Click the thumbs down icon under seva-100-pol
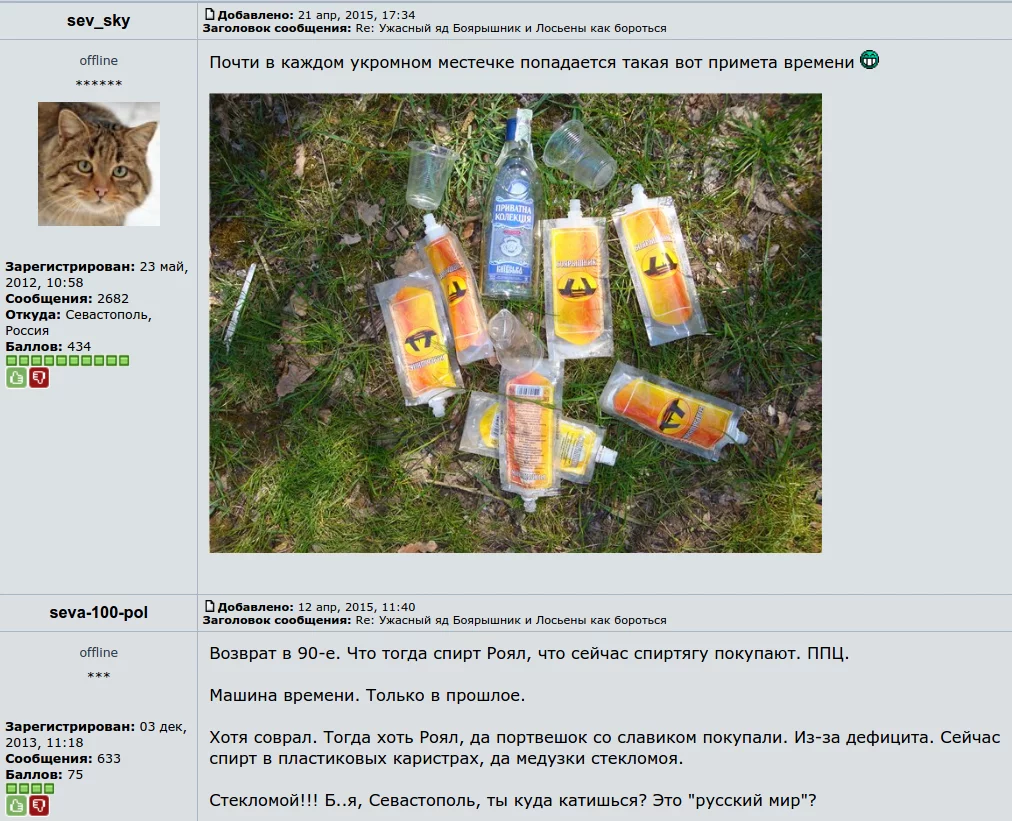 [39, 806]
